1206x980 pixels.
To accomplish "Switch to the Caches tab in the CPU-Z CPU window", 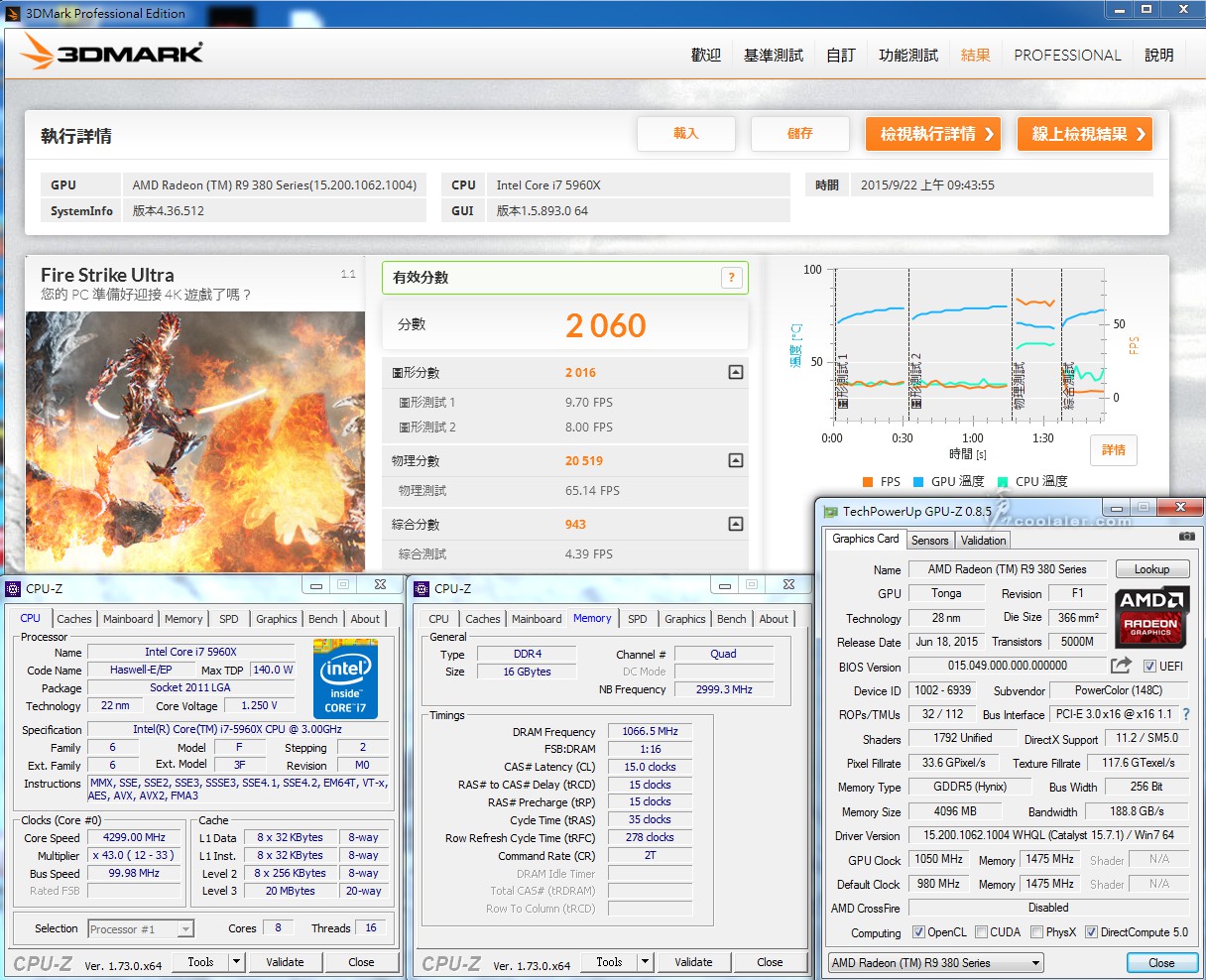I will coord(74,619).
